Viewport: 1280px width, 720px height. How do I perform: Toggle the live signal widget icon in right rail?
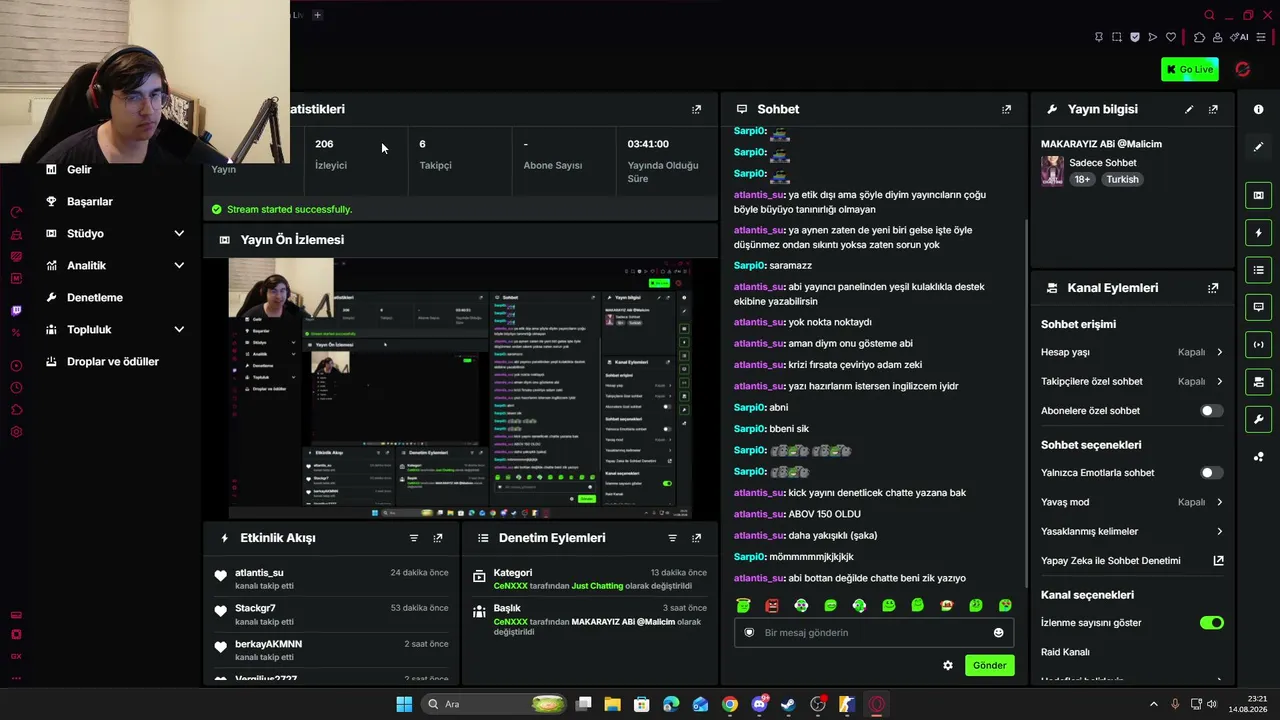1258,344
